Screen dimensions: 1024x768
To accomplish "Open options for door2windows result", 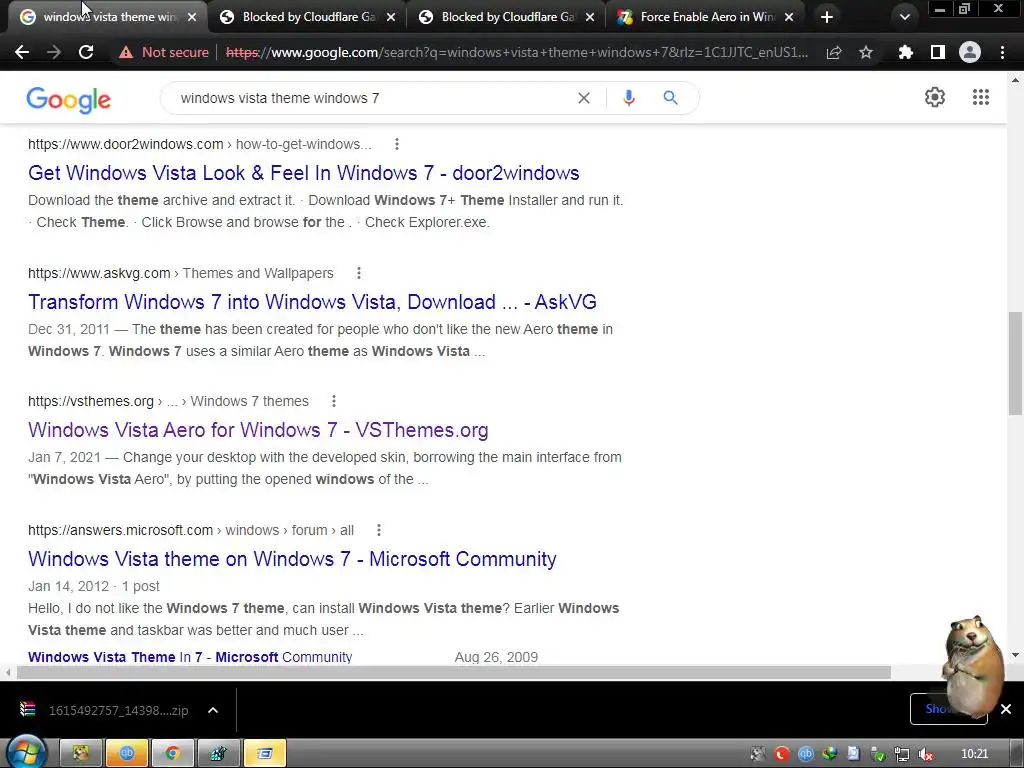I will (397, 144).
